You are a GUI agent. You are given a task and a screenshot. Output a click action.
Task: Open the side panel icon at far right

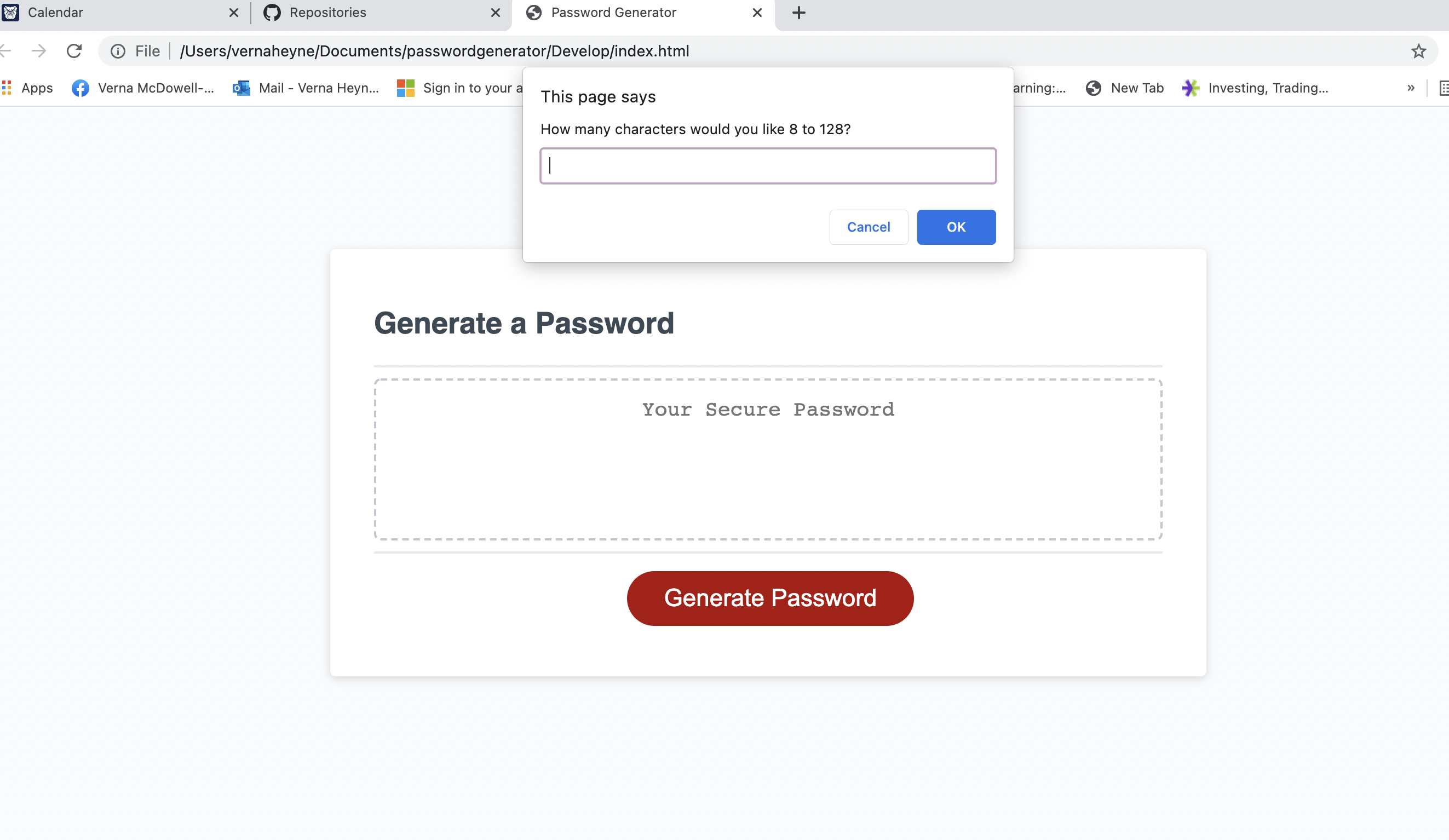click(1445, 88)
